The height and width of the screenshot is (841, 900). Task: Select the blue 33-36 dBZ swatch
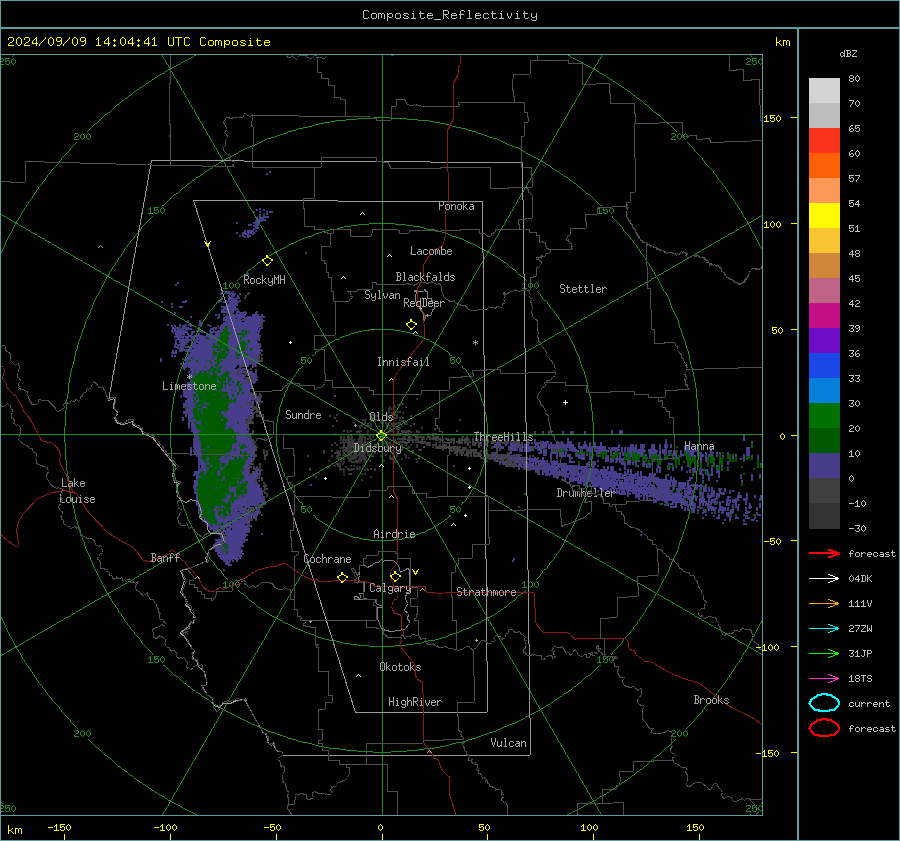pos(824,366)
